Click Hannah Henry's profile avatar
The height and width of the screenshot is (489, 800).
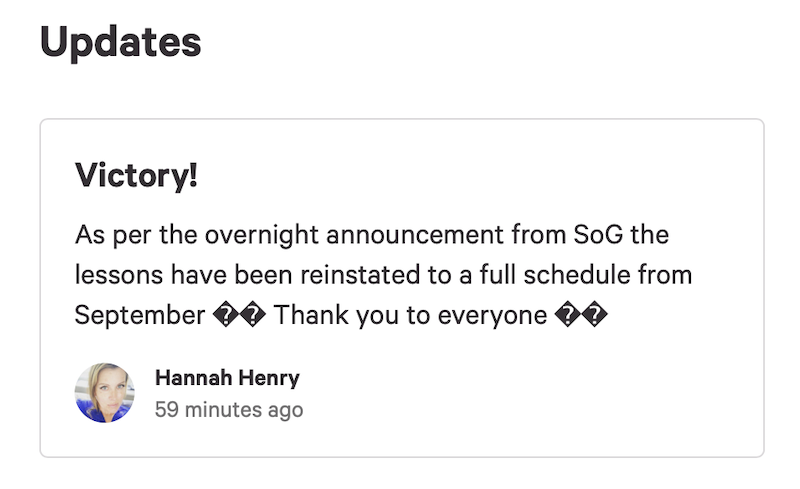pos(105,393)
